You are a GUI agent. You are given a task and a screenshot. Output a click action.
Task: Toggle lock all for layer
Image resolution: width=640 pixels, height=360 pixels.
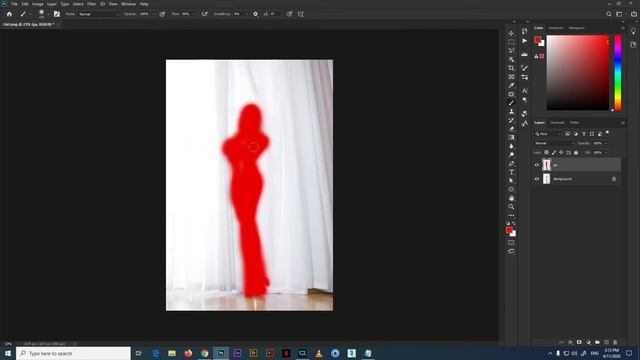coord(576,153)
